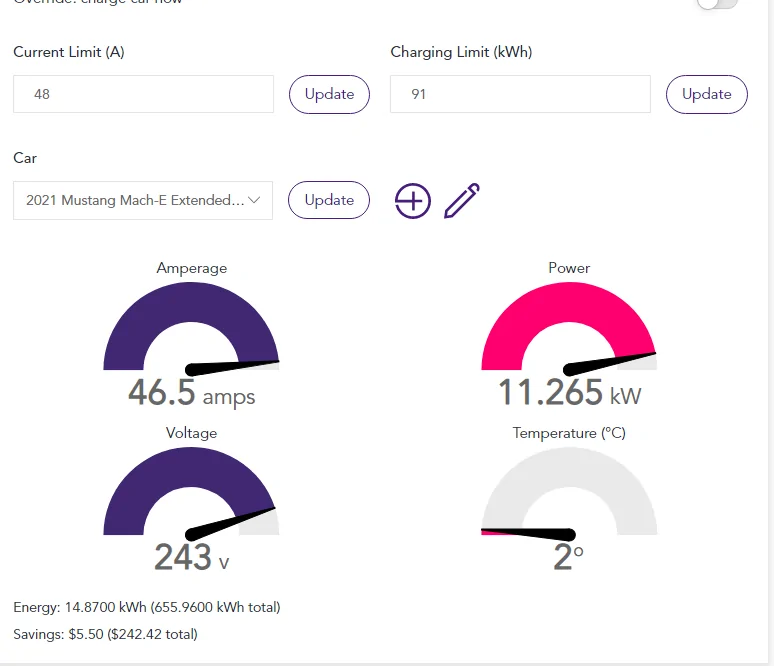Update the Current Limit value
The image size is (774, 666).
pyautogui.click(x=329, y=94)
